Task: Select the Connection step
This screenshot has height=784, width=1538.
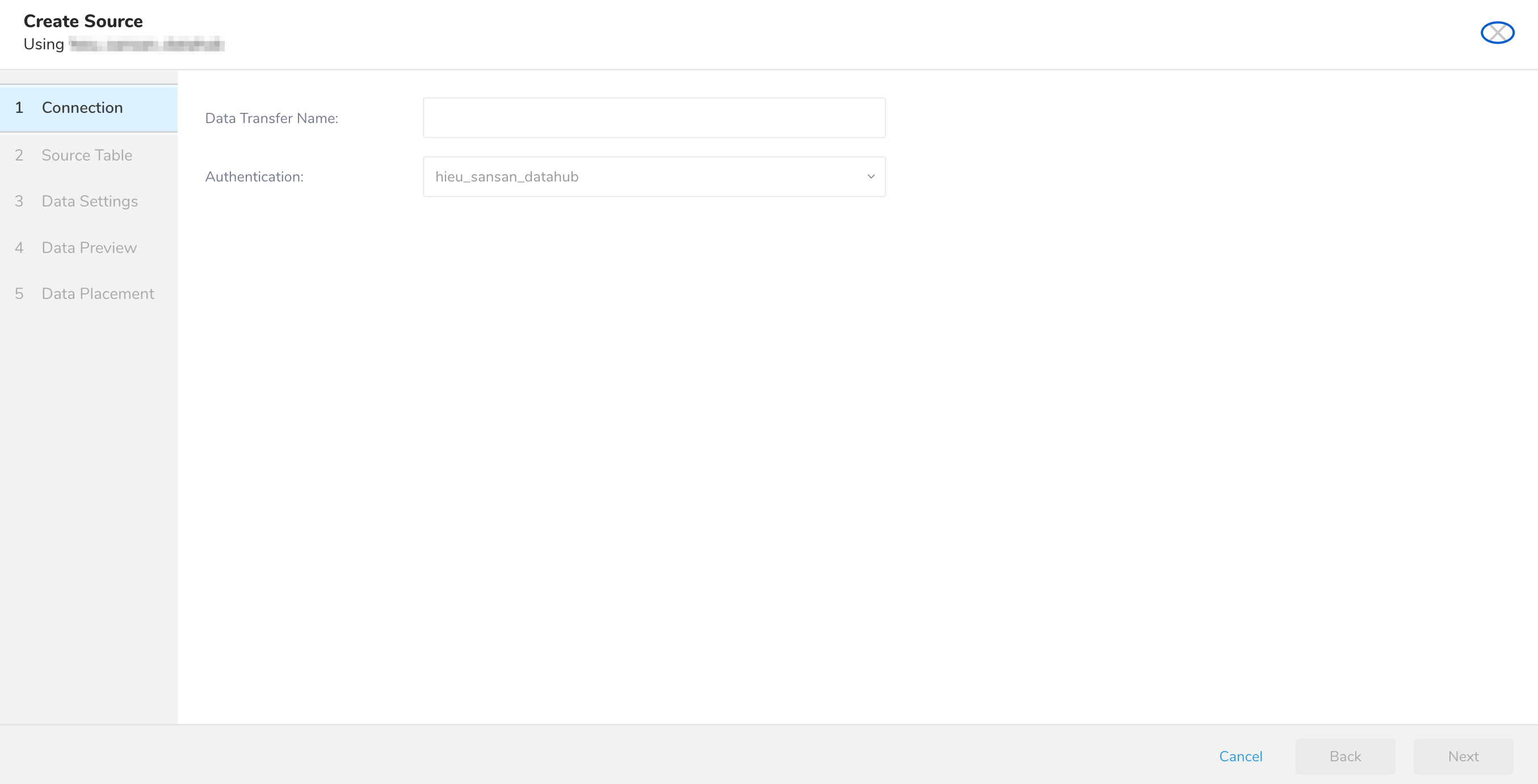Action: (82, 108)
